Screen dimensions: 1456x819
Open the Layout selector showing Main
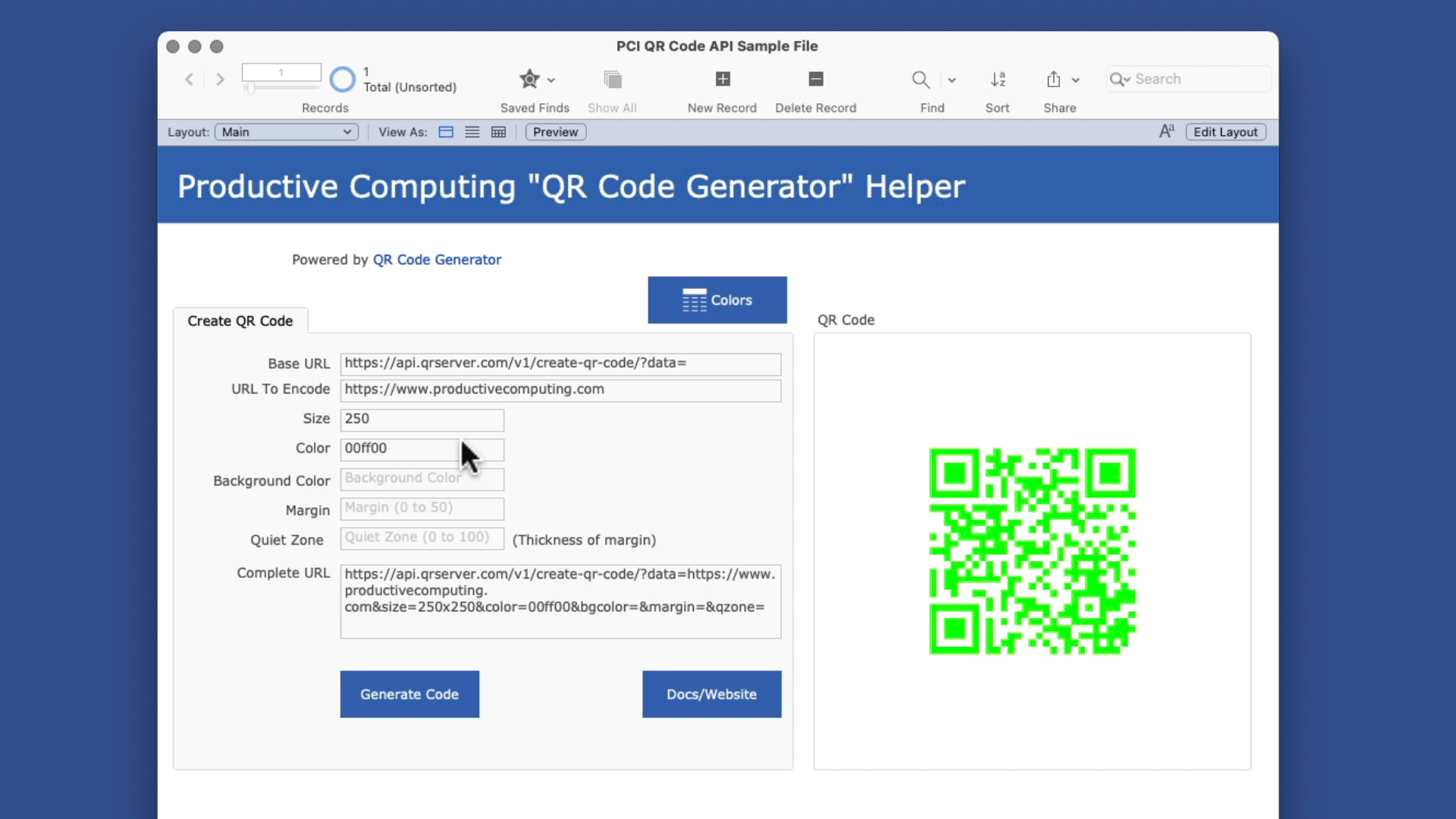click(x=286, y=131)
